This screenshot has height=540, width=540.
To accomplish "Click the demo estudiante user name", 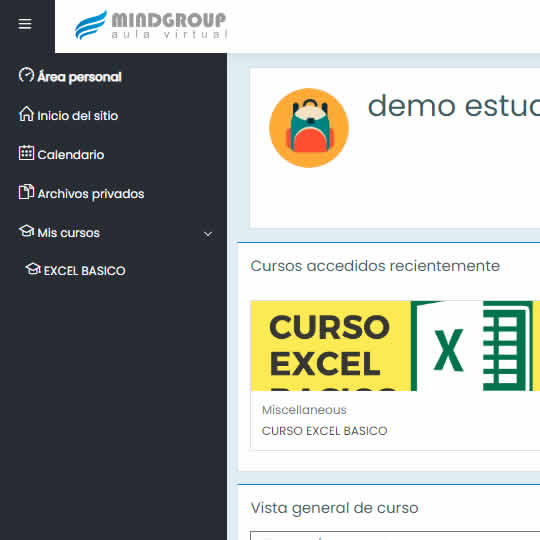I will [x=454, y=106].
